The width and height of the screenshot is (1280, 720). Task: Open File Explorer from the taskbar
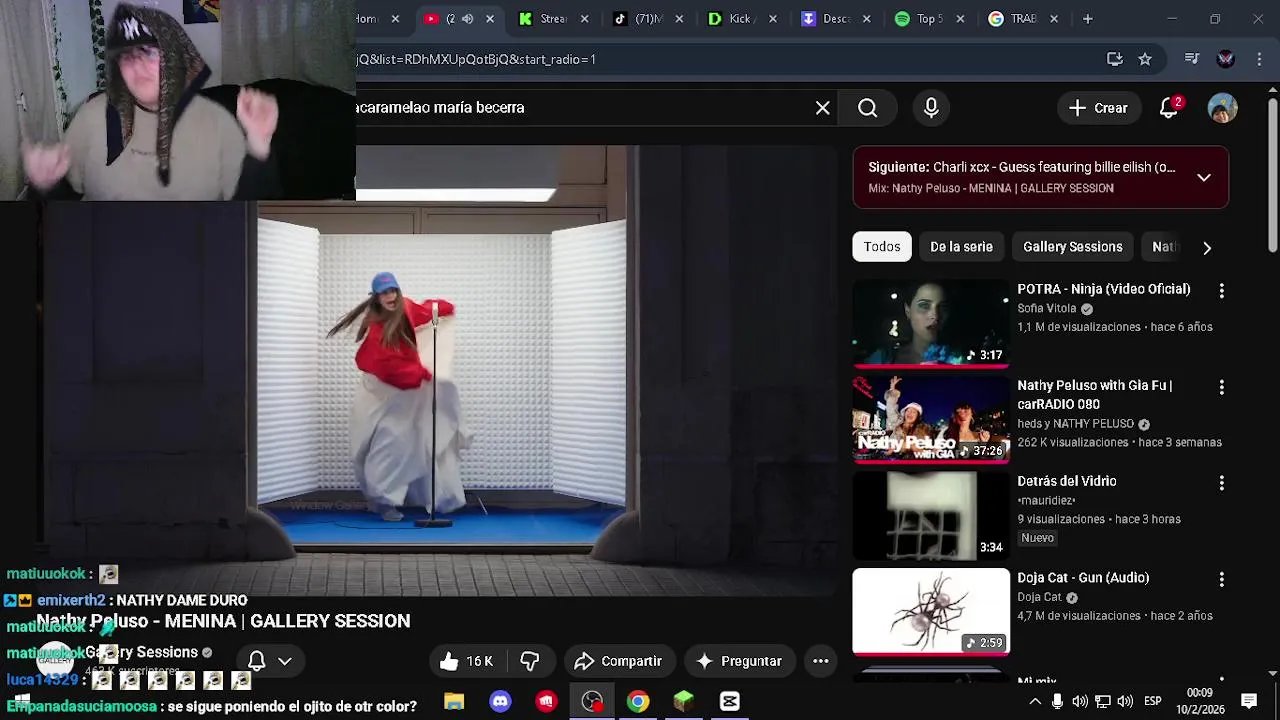tap(454, 702)
